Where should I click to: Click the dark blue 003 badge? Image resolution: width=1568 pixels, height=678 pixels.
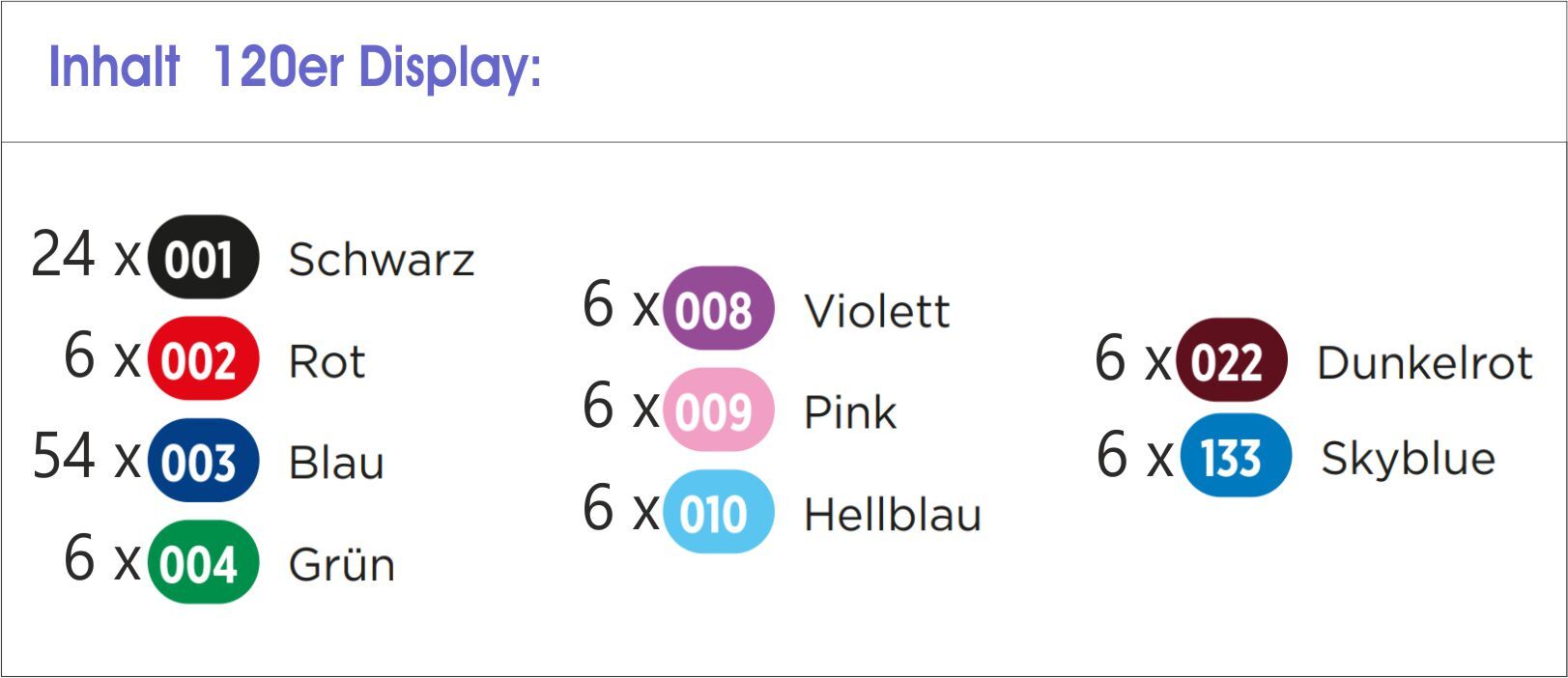point(203,461)
